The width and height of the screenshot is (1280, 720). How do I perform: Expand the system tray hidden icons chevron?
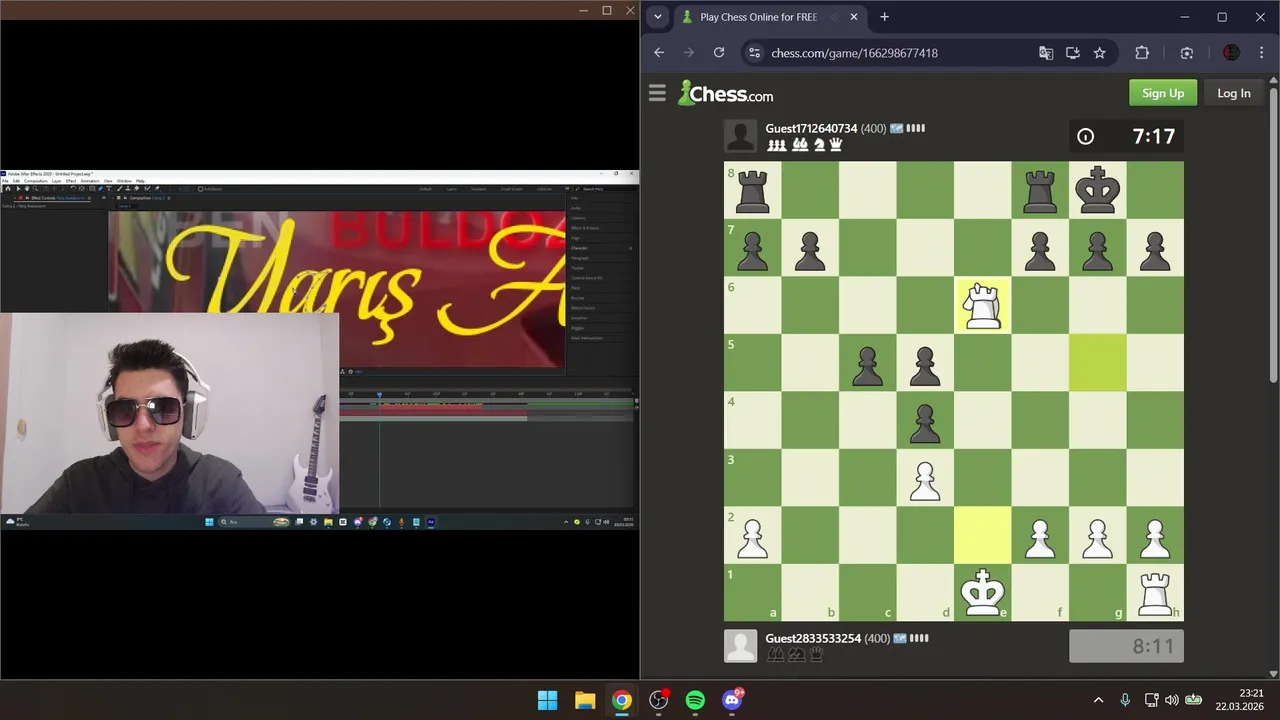(x=1098, y=700)
